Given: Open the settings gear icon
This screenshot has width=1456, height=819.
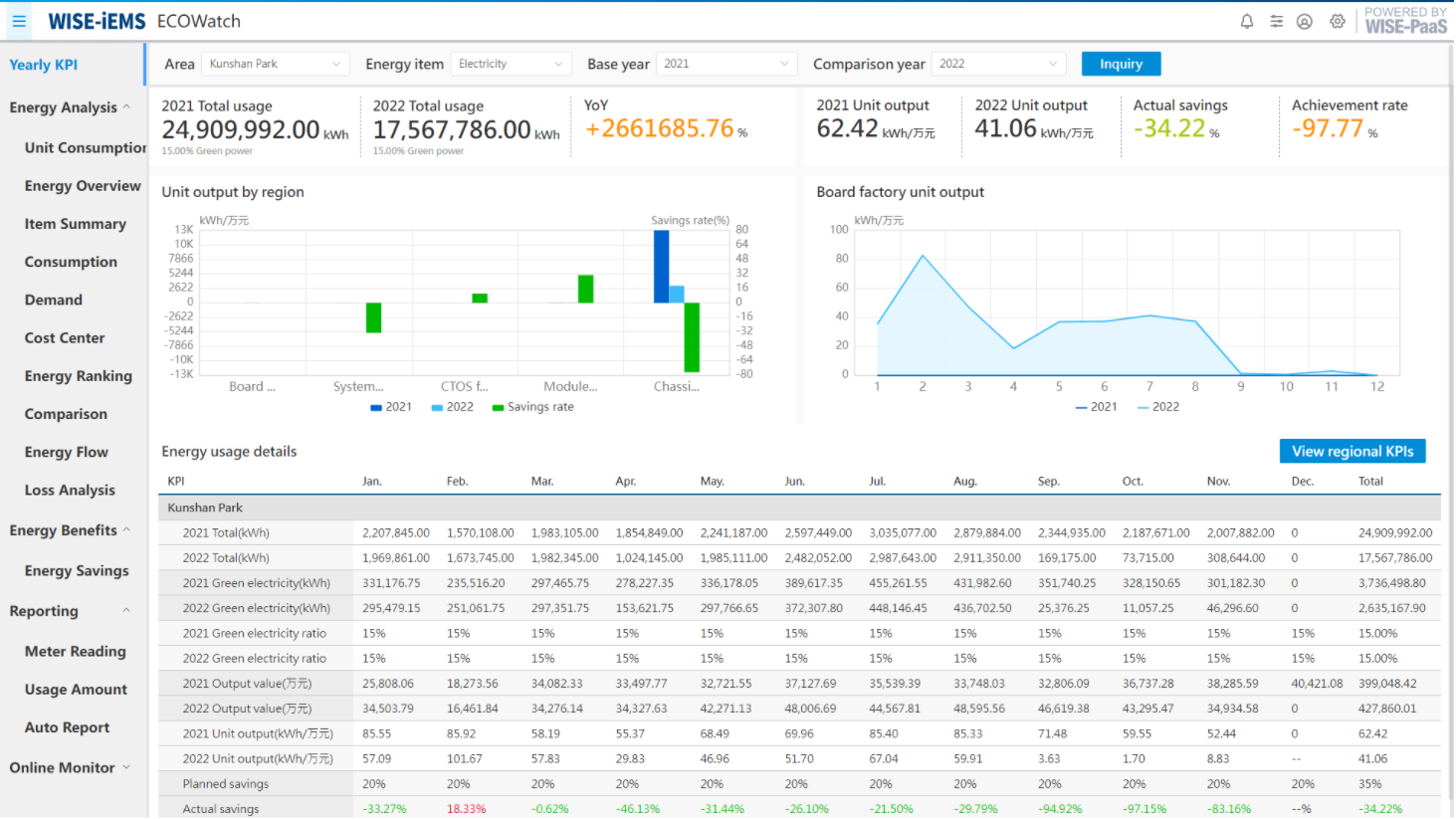Looking at the screenshot, I should tap(1337, 21).
